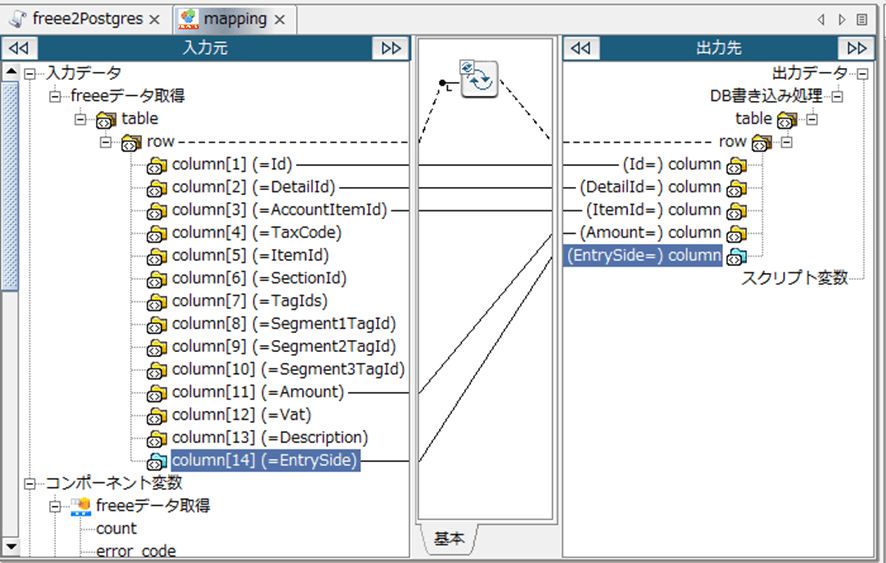Click column[8] (=Segment1TagId) icon
Viewport: 886px width, 563px height.
click(x=157, y=325)
